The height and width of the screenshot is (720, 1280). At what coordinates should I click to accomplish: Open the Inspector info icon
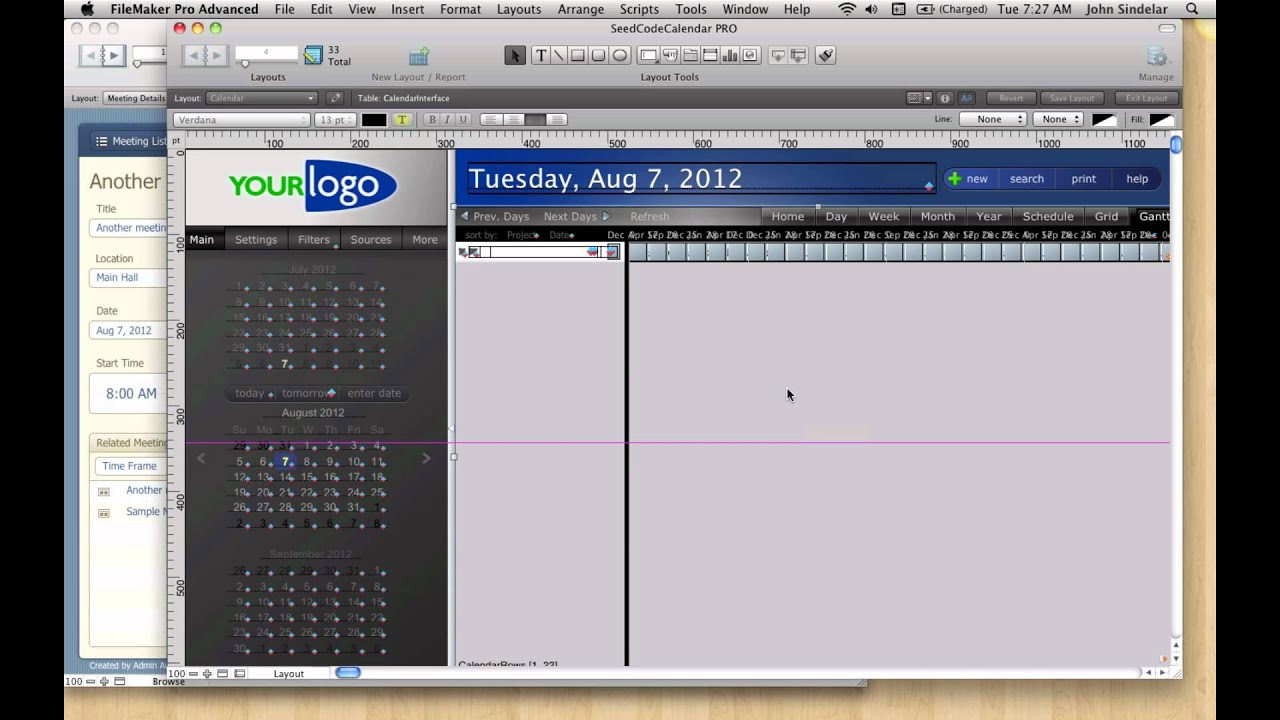point(945,98)
